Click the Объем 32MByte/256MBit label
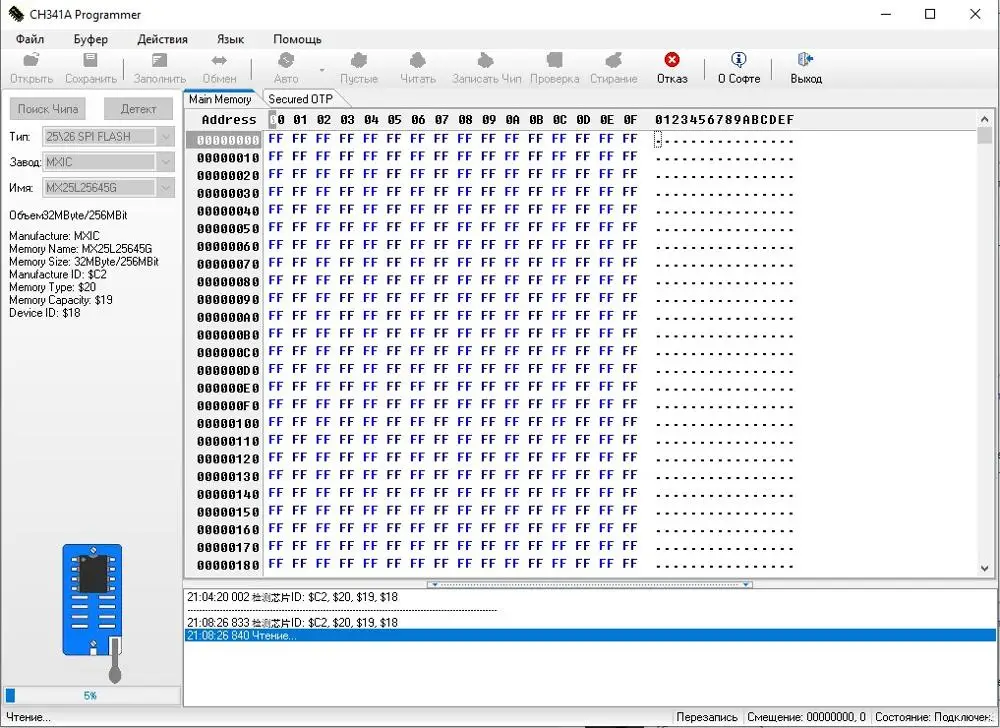Image resolution: width=1000 pixels, height=728 pixels. click(68, 215)
